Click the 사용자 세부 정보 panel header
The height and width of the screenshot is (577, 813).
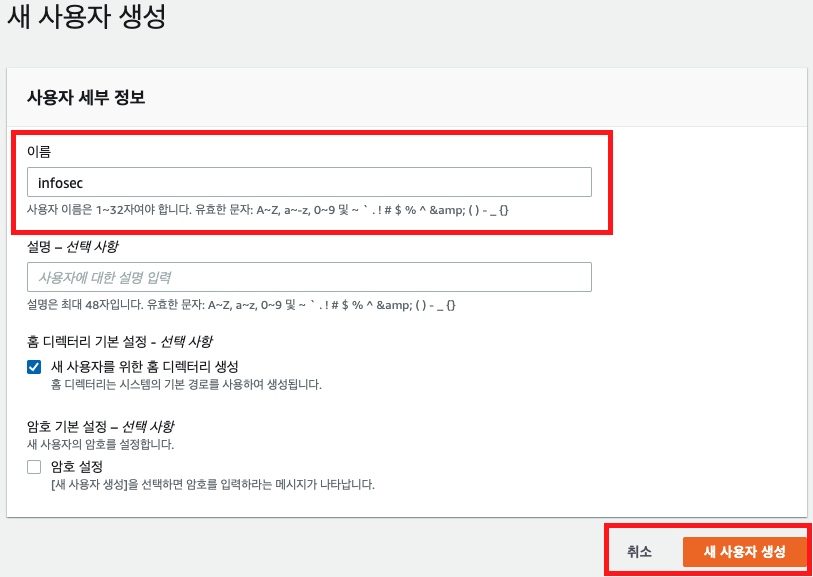point(86,98)
